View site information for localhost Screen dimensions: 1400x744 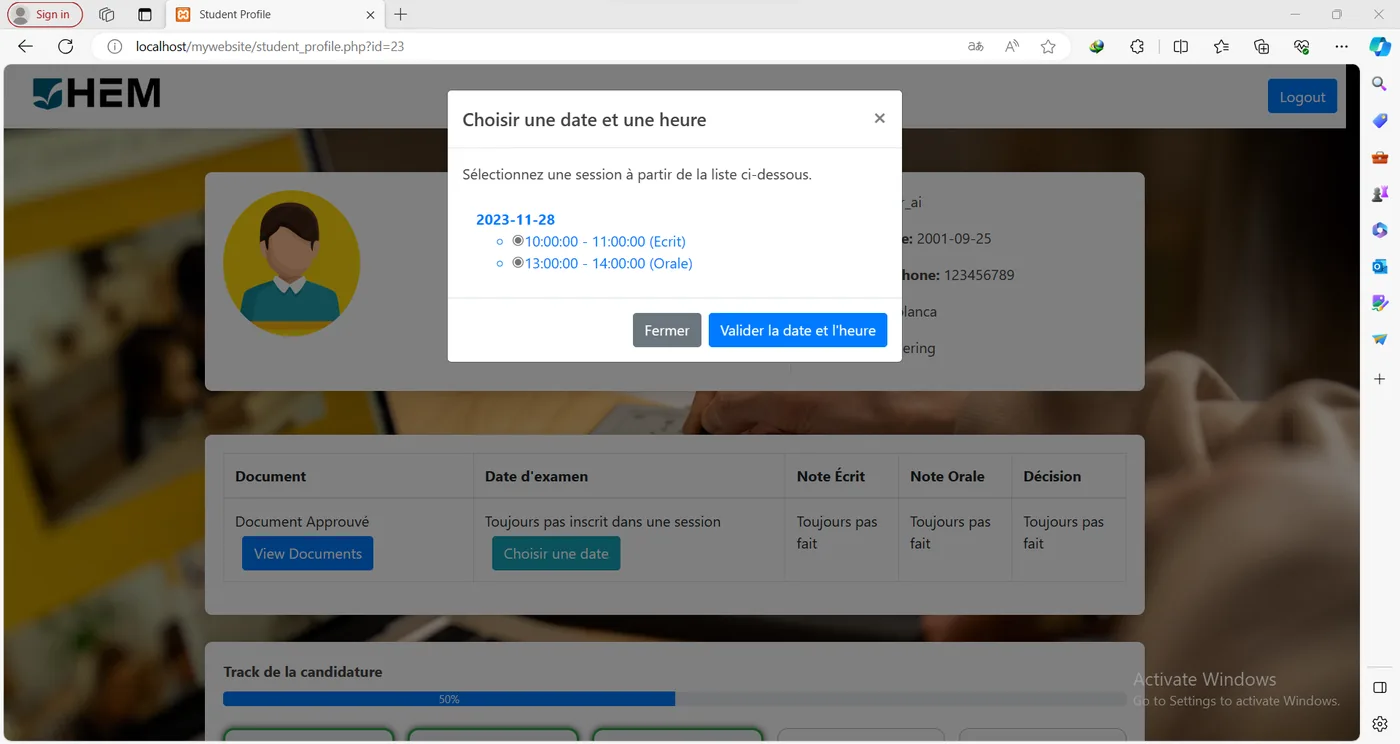coord(115,46)
